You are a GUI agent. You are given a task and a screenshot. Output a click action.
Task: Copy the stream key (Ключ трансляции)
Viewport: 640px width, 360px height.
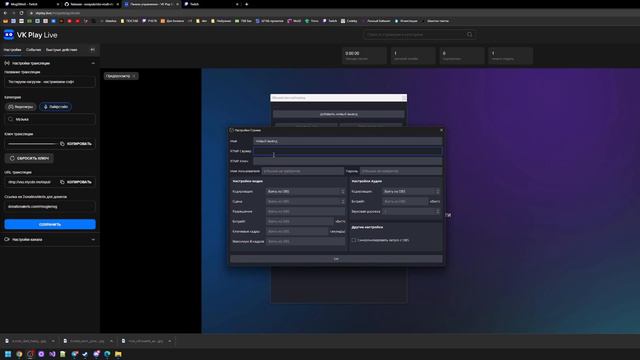pos(76,144)
